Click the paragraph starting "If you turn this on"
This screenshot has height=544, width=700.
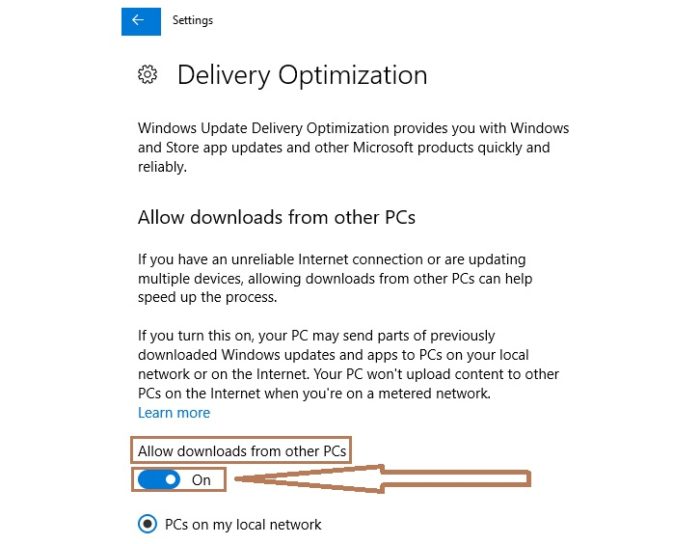coord(348,364)
